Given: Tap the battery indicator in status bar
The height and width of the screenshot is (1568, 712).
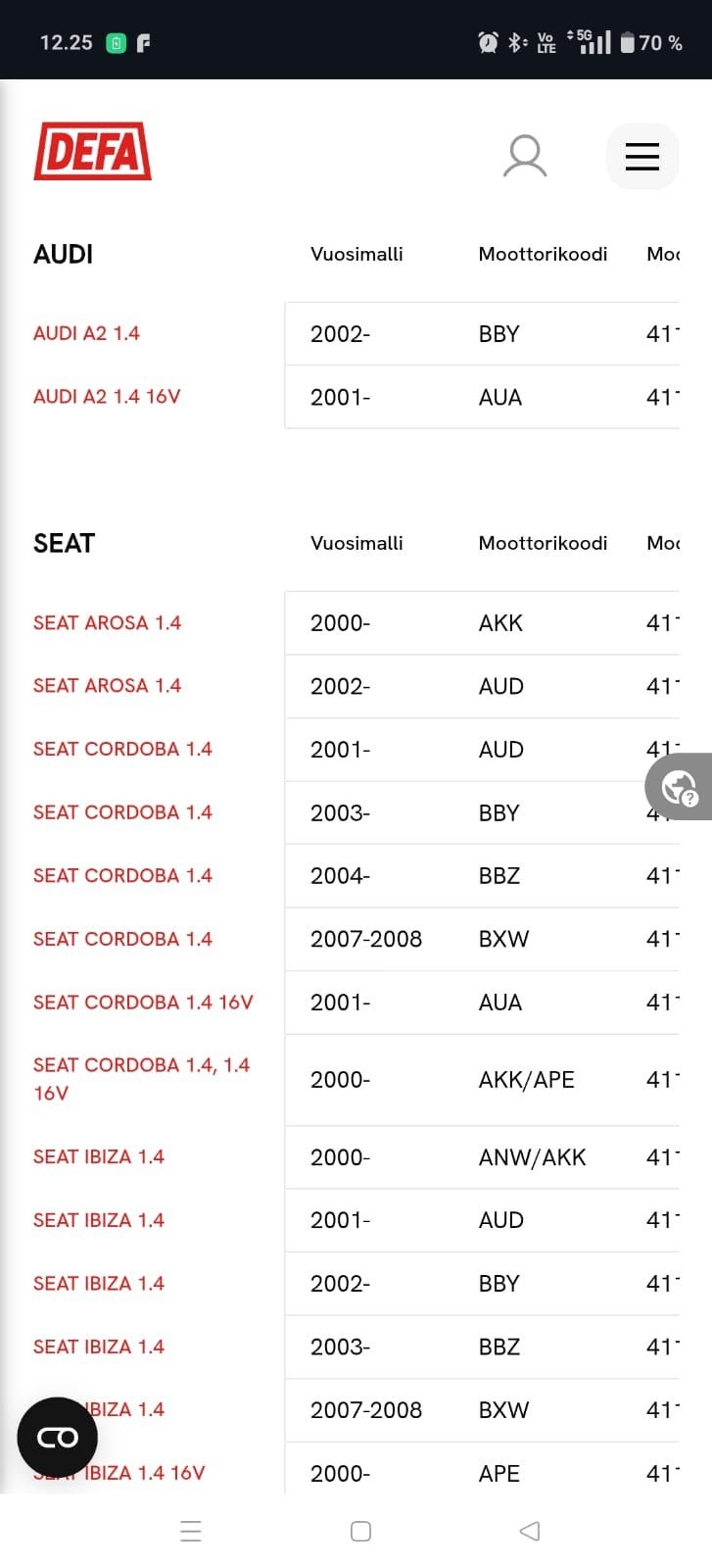Looking at the screenshot, I should point(628,42).
